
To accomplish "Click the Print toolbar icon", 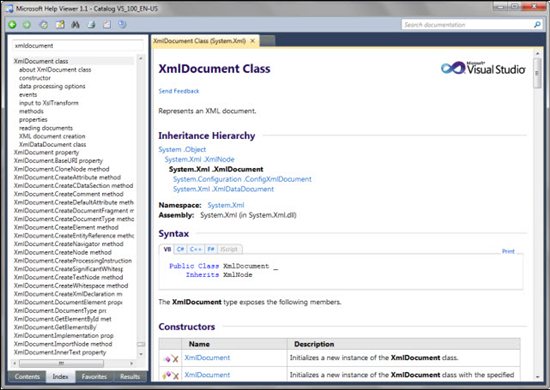I will (x=91, y=25).
